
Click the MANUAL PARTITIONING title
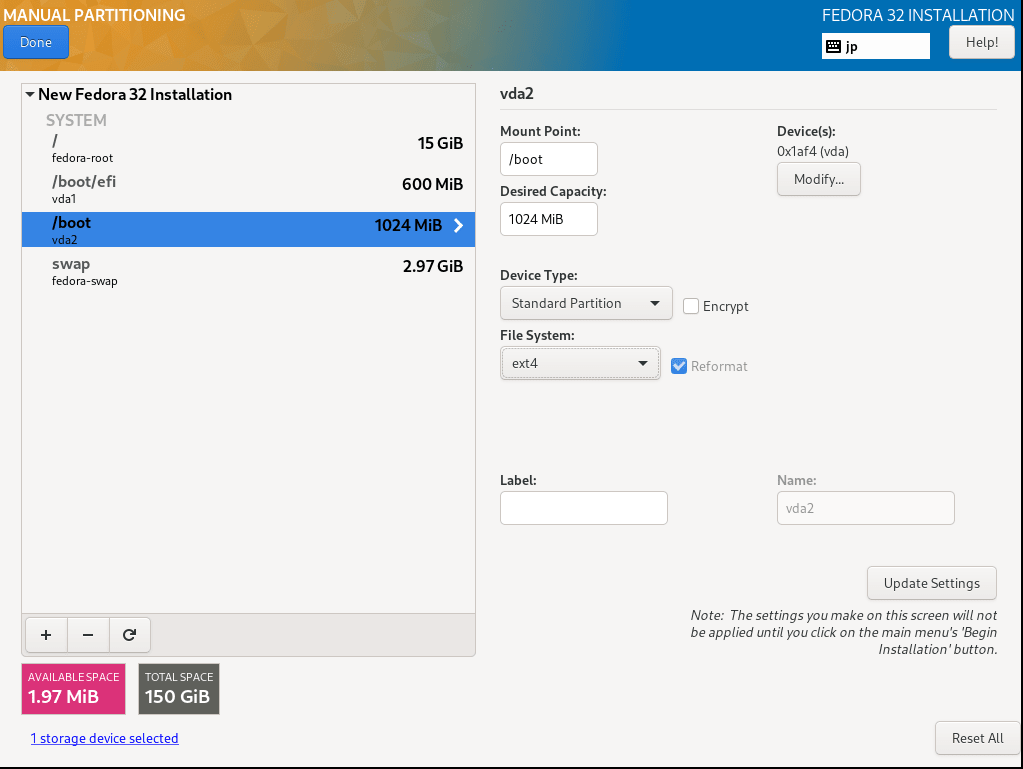(x=94, y=15)
